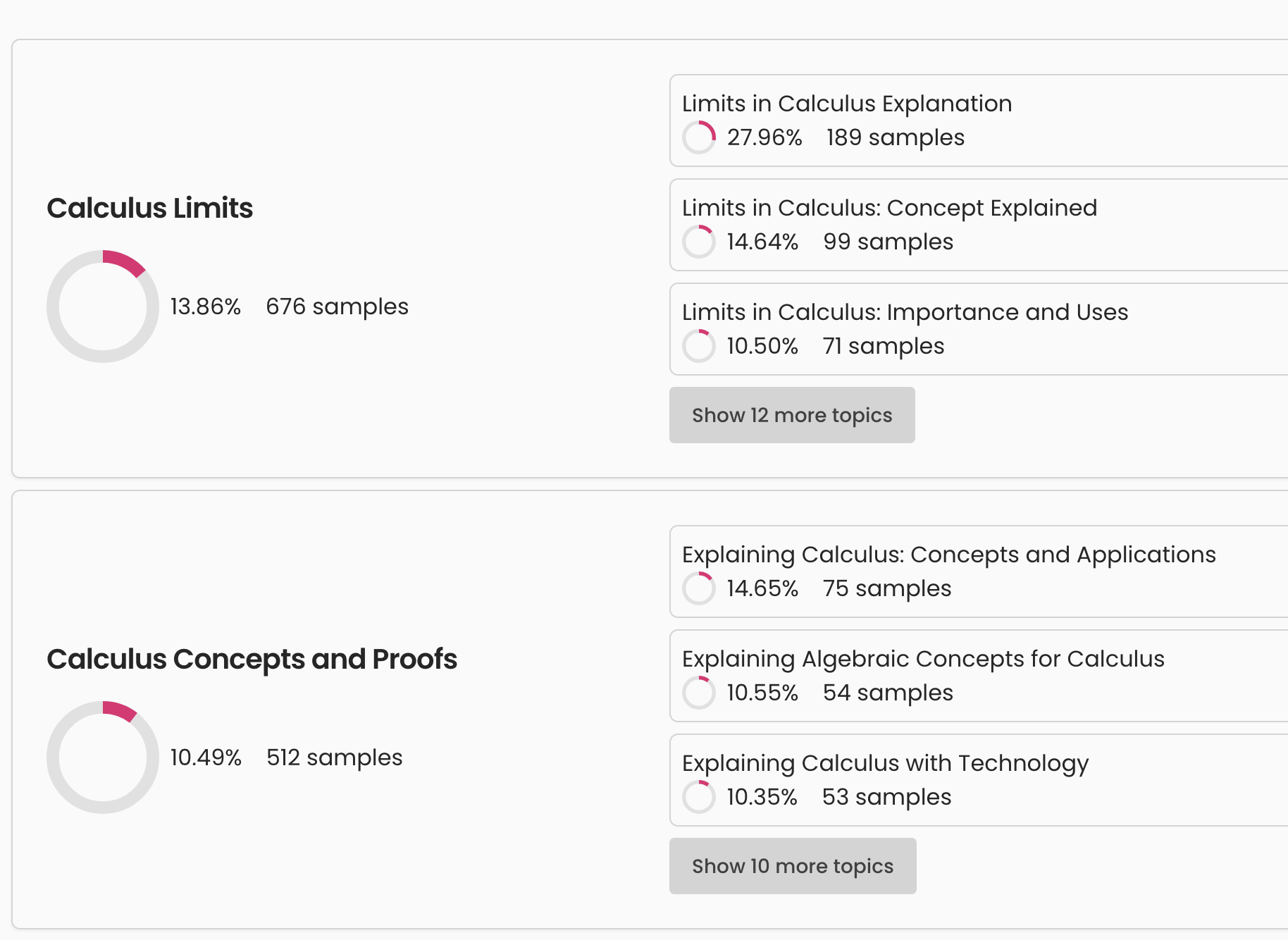
Task: Select Limits in Calculus: Importance and Uses
Action: [905, 312]
